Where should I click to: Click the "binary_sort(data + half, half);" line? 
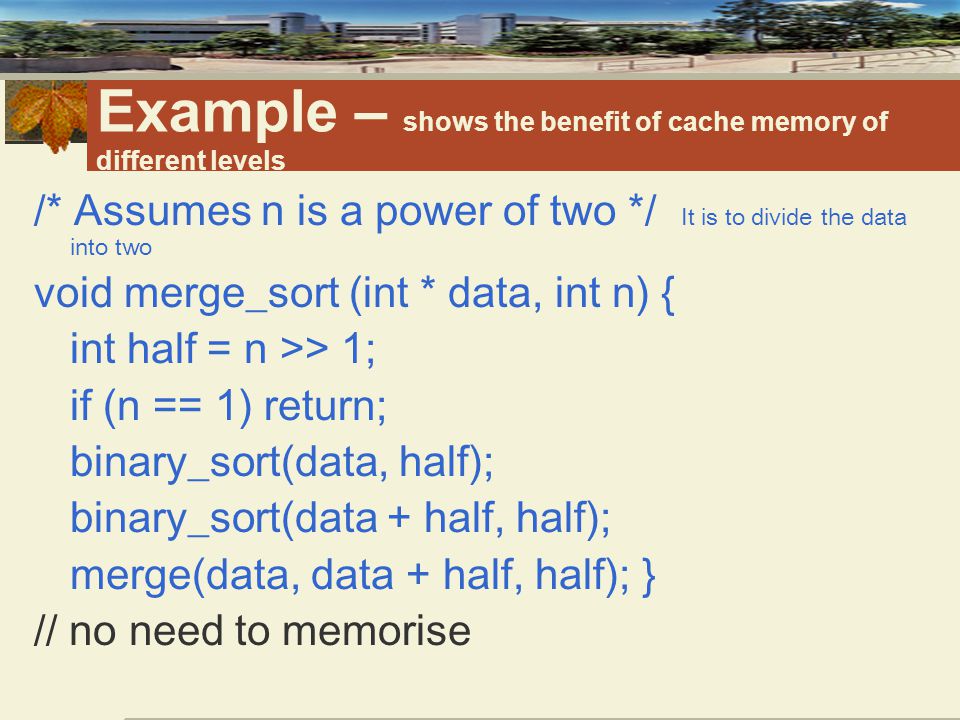340,519
